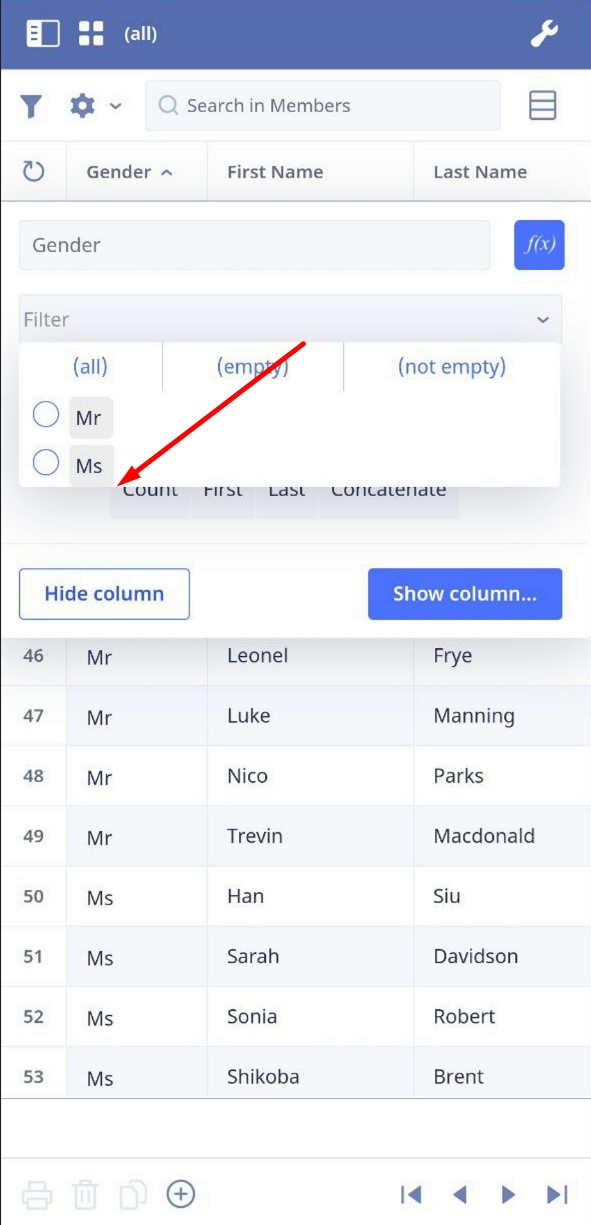The image size is (591, 1225).
Task: Switch layout with the card view icon
Action: click(x=542, y=105)
